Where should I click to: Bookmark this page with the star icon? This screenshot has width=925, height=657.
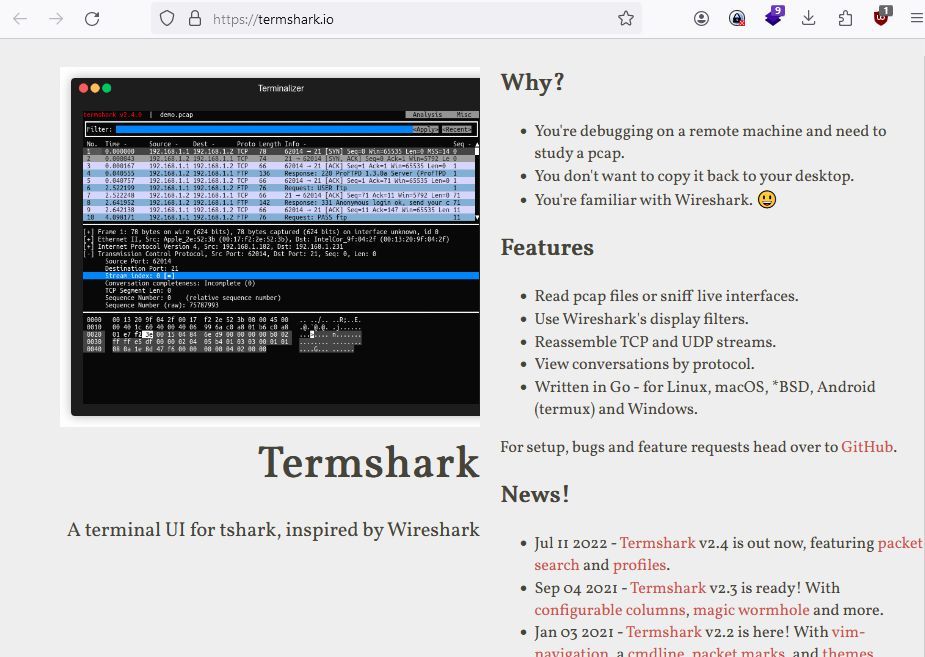pos(626,19)
